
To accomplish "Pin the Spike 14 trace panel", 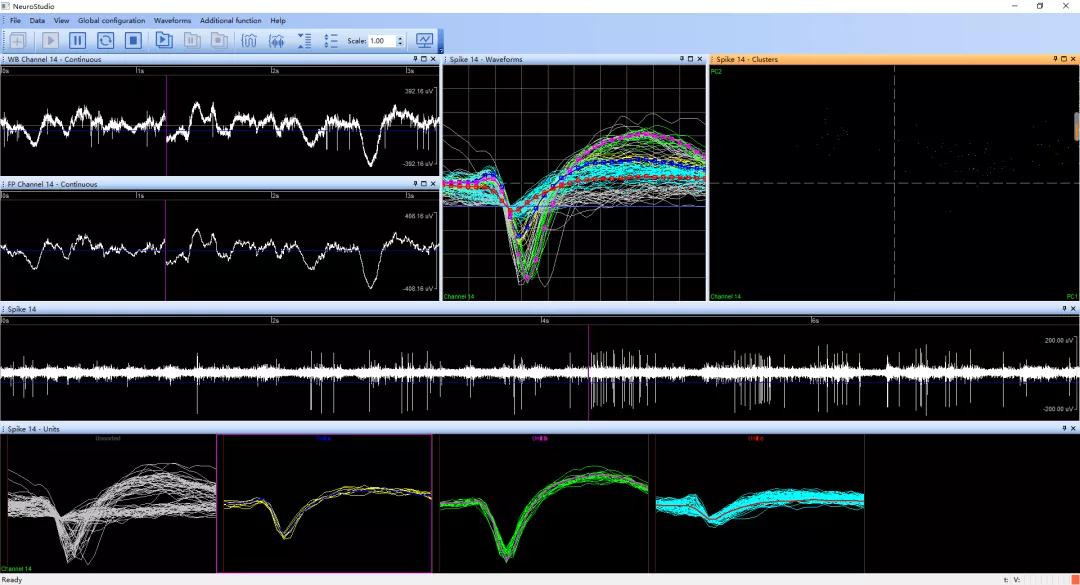I will 1064,309.
